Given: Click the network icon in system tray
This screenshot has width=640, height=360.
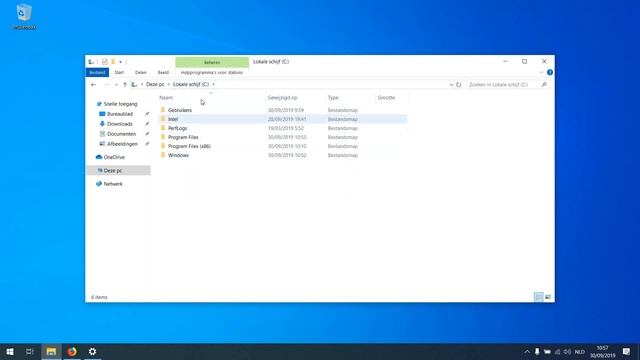Looking at the screenshot, I should pyautogui.click(x=557, y=352).
